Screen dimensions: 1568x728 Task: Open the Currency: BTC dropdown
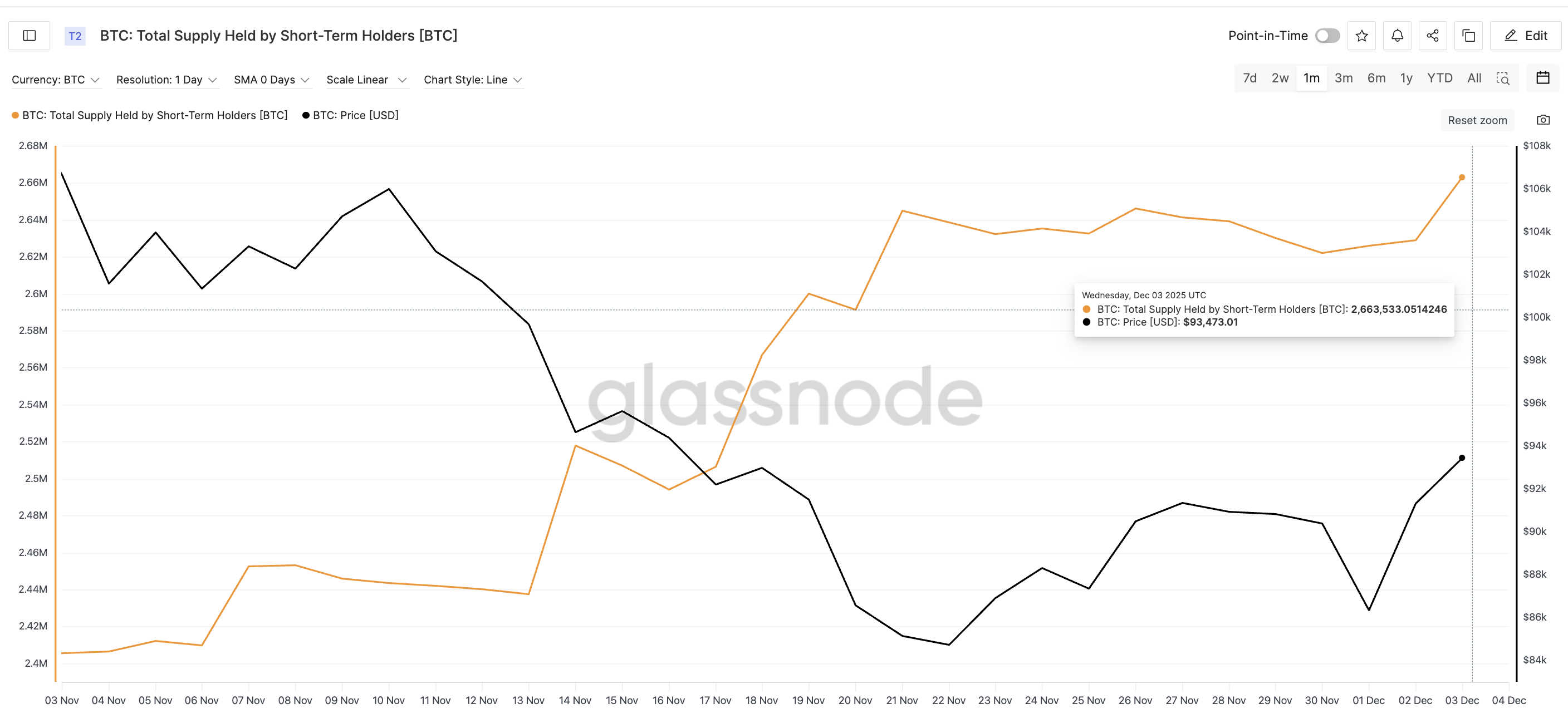[x=56, y=79]
